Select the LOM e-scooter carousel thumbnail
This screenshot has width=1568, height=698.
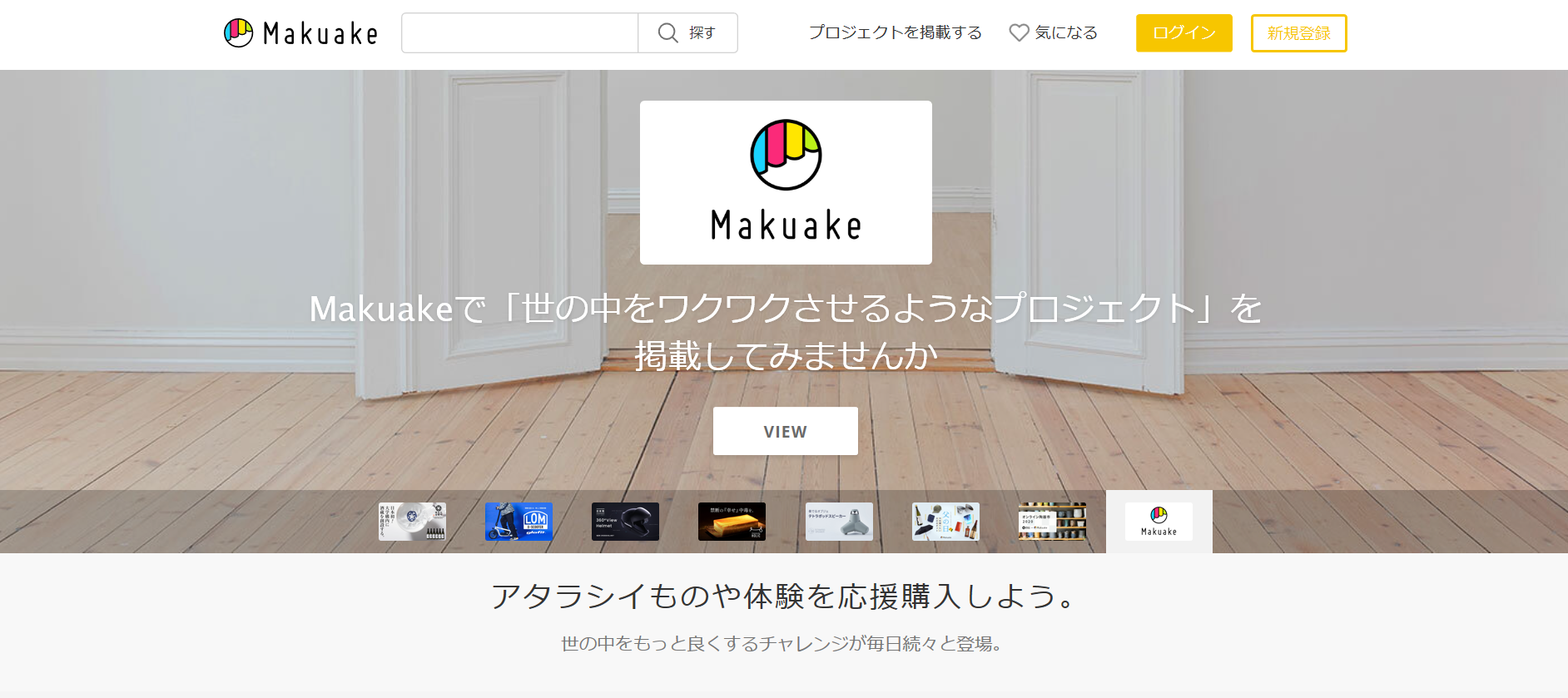click(519, 522)
